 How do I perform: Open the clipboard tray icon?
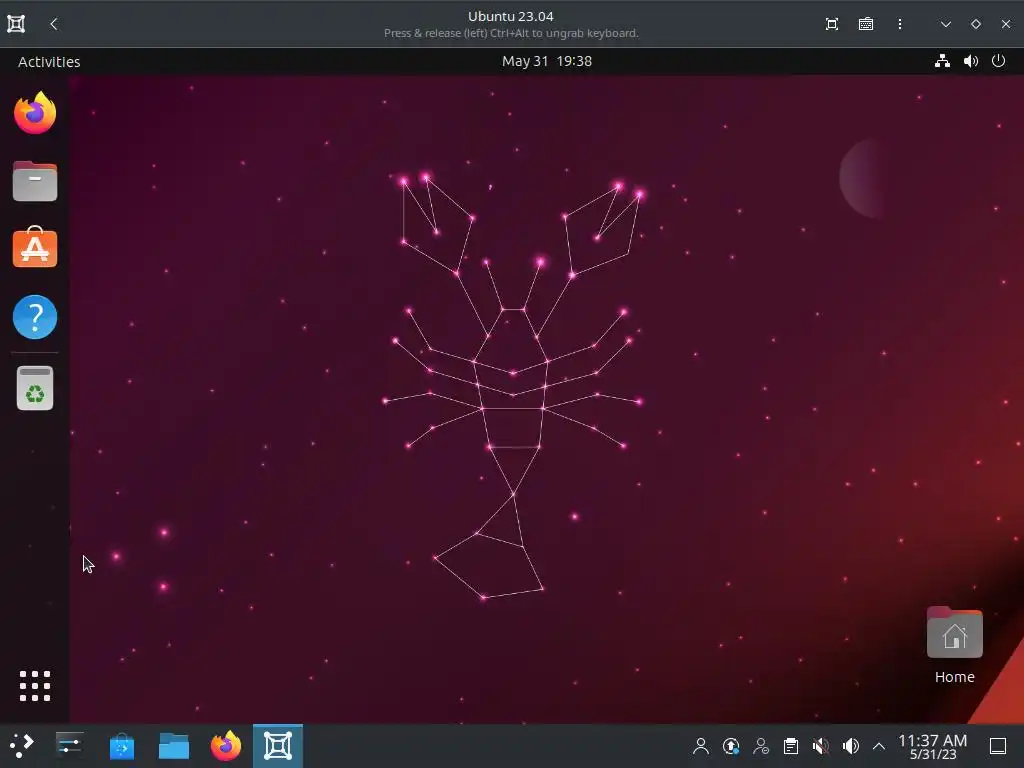click(790, 746)
